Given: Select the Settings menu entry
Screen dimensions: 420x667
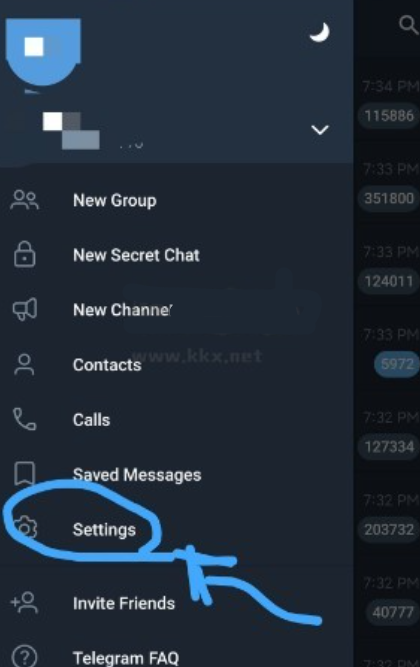Looking at the screenshot, I should (104, 530).
